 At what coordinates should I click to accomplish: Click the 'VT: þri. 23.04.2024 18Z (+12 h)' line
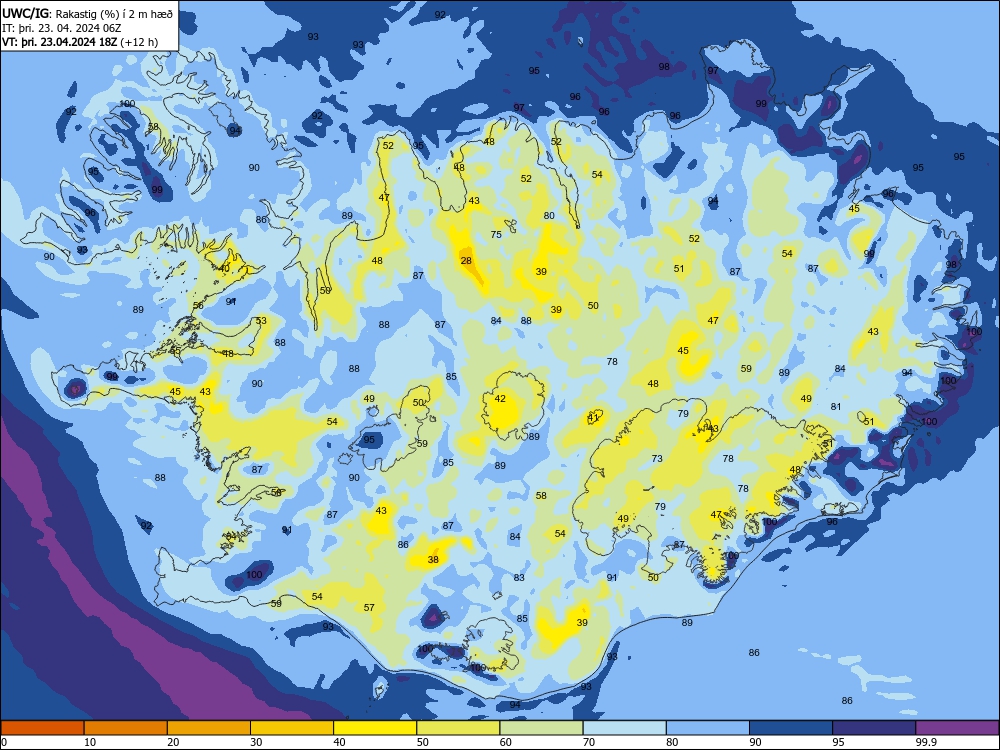click(80, 42)
